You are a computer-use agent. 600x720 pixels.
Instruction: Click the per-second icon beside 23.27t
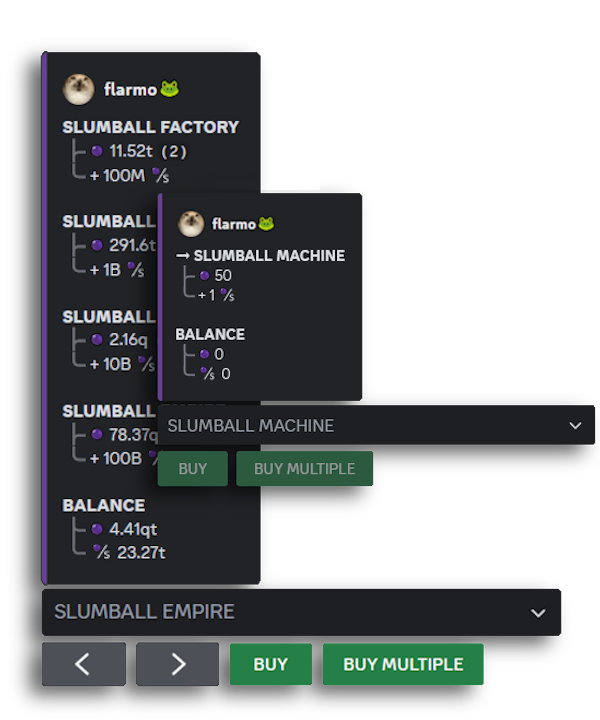pyautogui.click(x=99, y=551)
